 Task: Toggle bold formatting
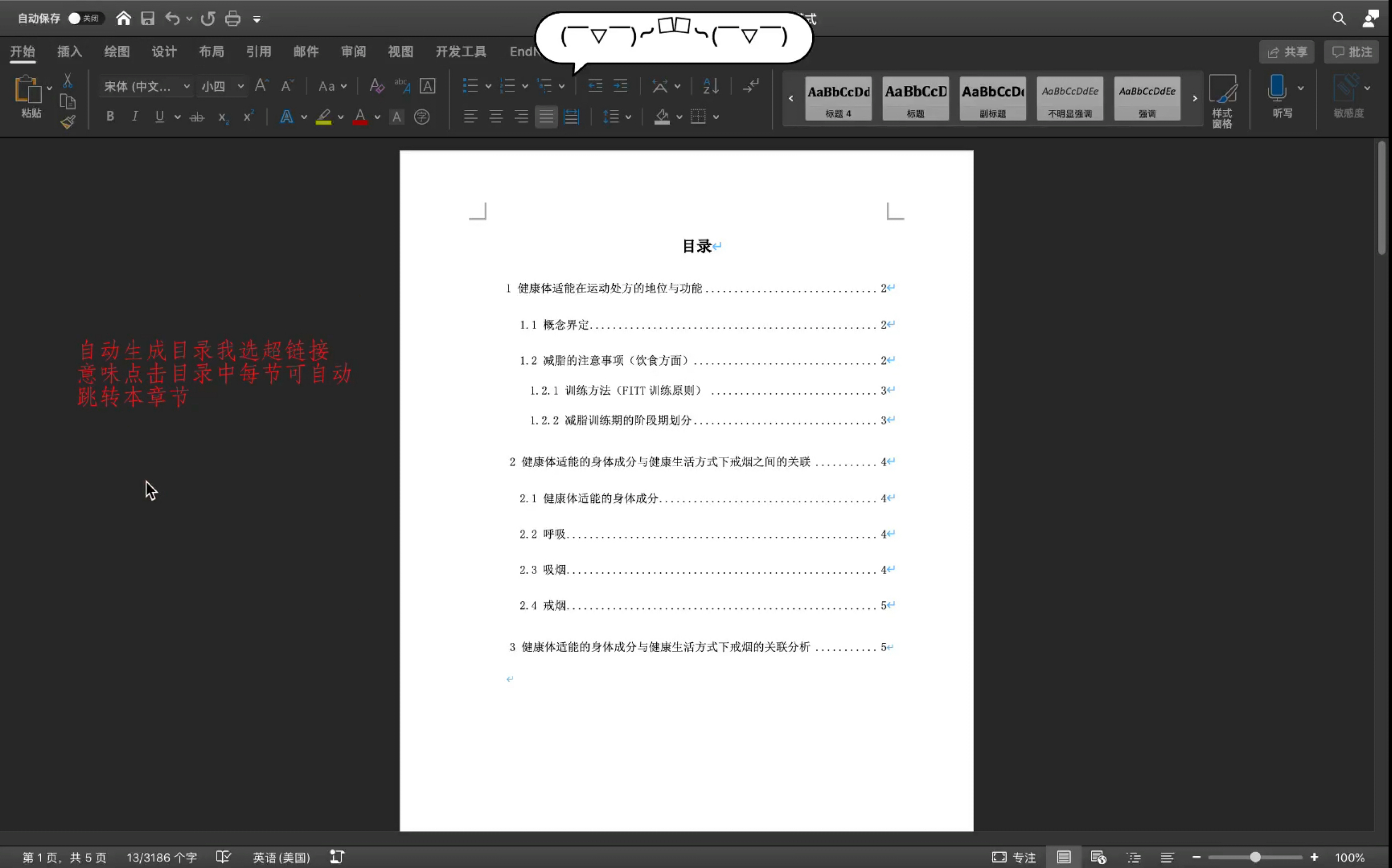click(x=110, y=117)
